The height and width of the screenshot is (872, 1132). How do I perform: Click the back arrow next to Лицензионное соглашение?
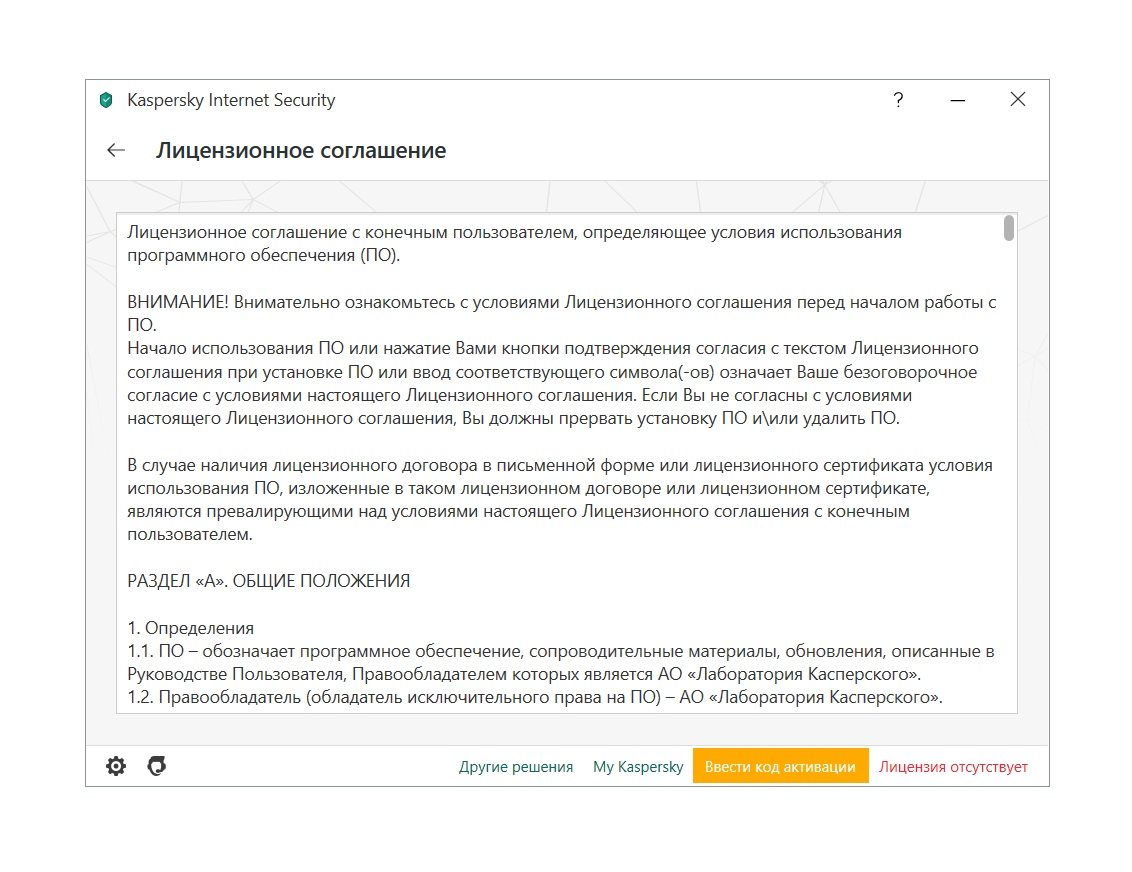[x=116, y=150]
